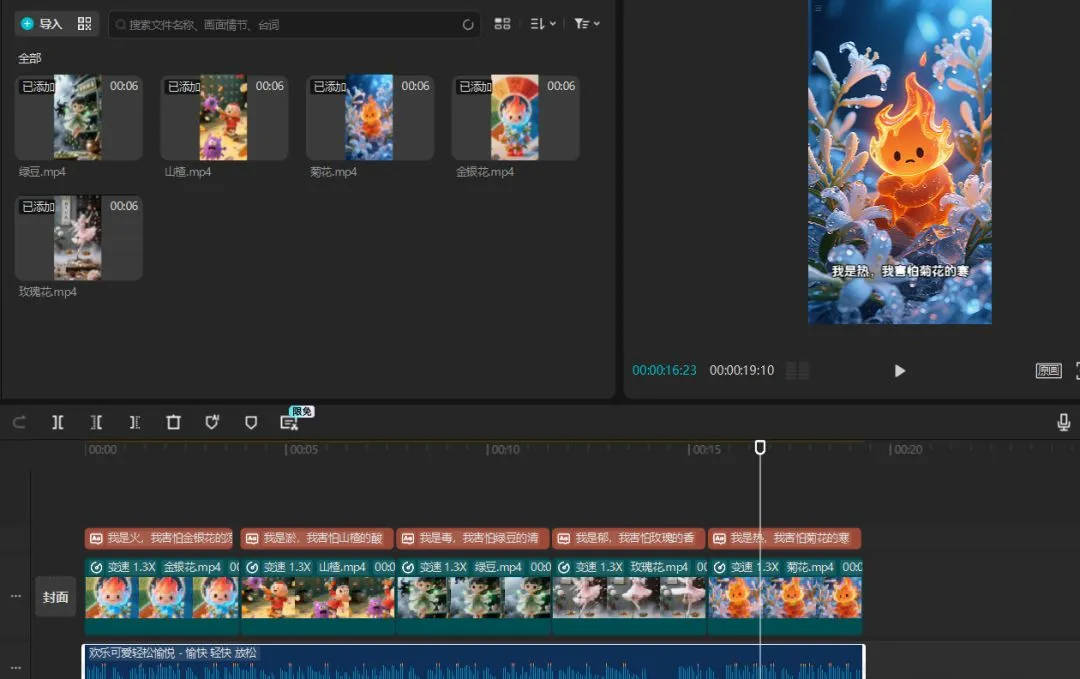Screen dimensions: 1080x679
Task: Select the subtitle clip 我是毒，我害怕绿豆的清
Action: click(473, 538)
